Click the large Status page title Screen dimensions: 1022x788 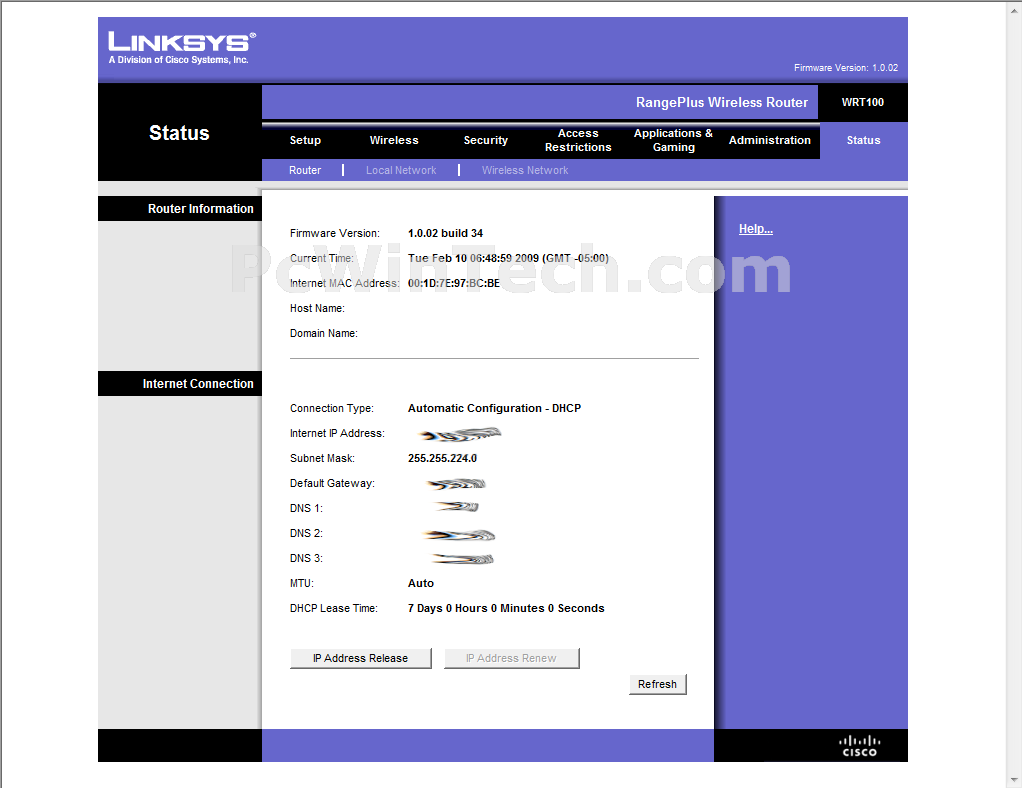point(179,133)
